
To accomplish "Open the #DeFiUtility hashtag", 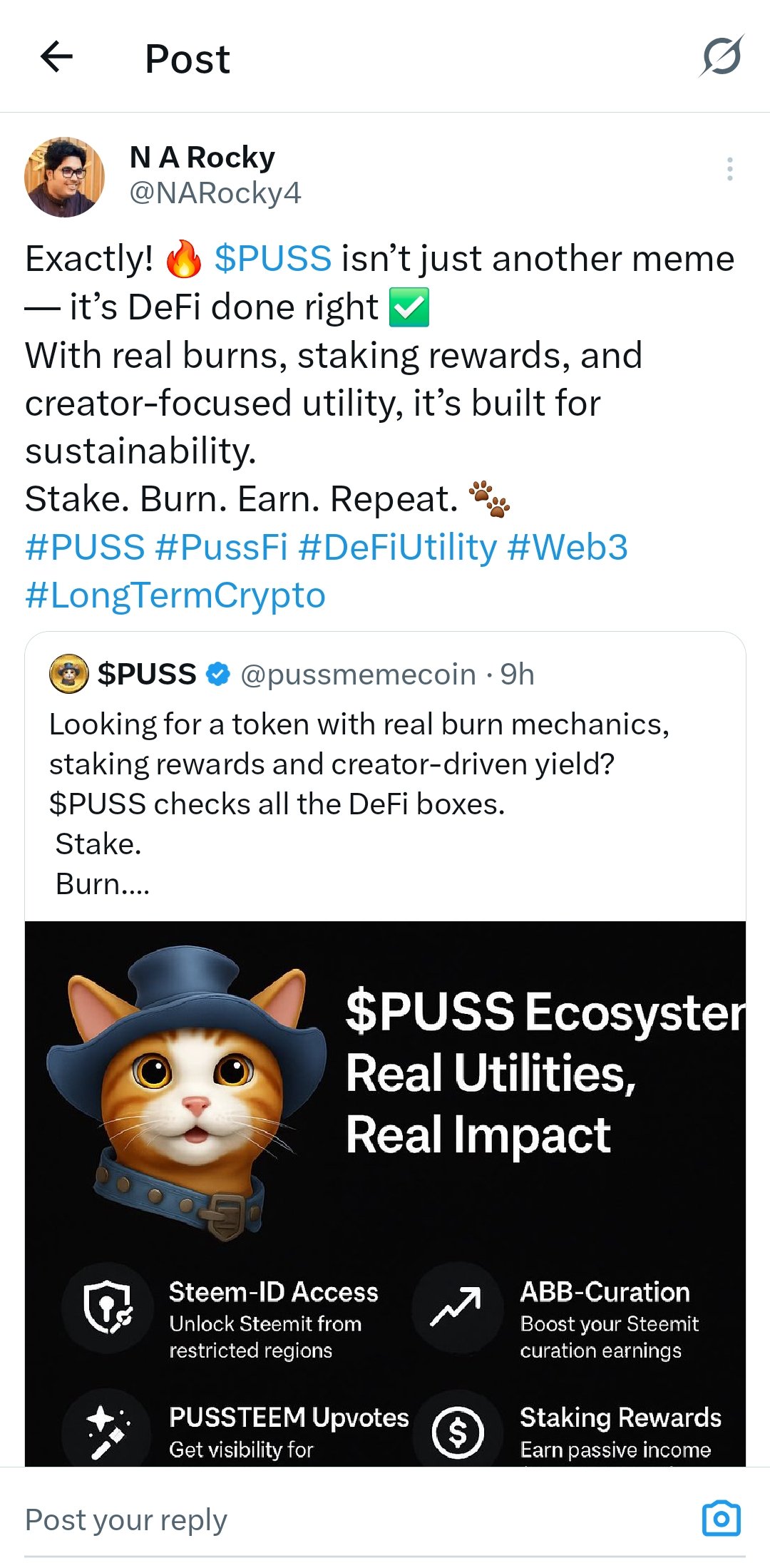I will (x=398, y=548).
